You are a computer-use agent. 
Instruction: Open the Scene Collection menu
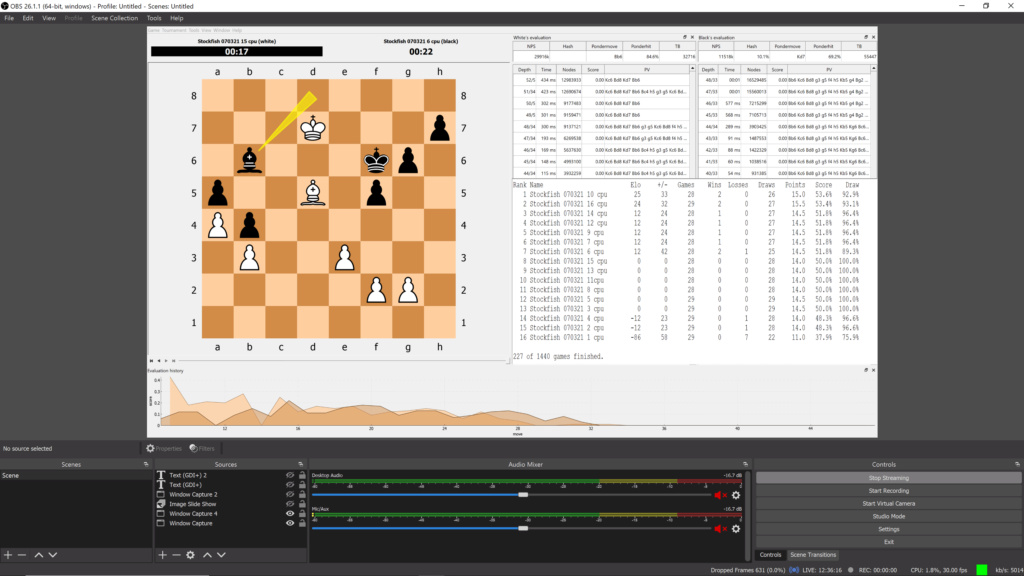[x=114, y=18]
